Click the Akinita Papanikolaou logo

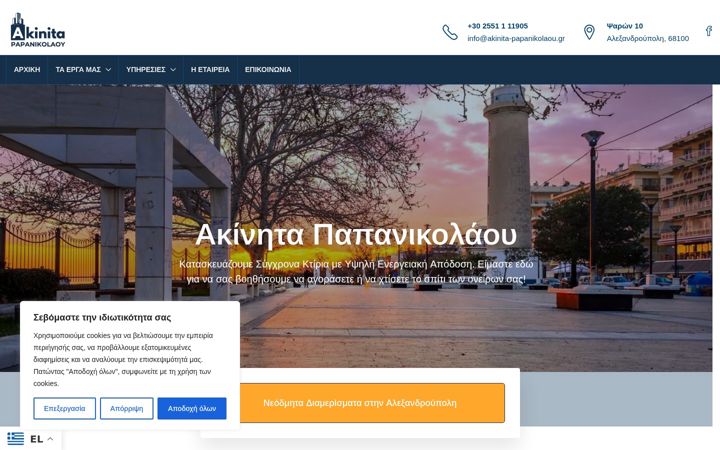pyautogui.click(x=38, y=30)
